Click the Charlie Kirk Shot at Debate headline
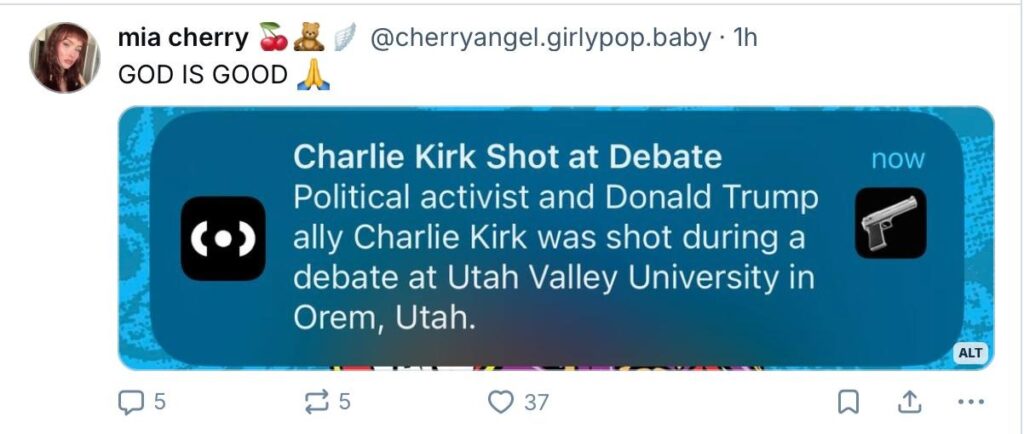The width and height of the screenshot is (1024, 434). pos(507,157)
